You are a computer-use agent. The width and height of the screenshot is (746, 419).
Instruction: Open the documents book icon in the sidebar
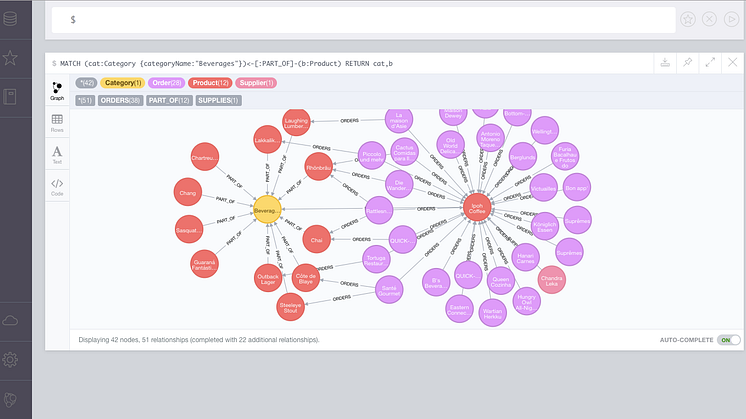point(10,97)
